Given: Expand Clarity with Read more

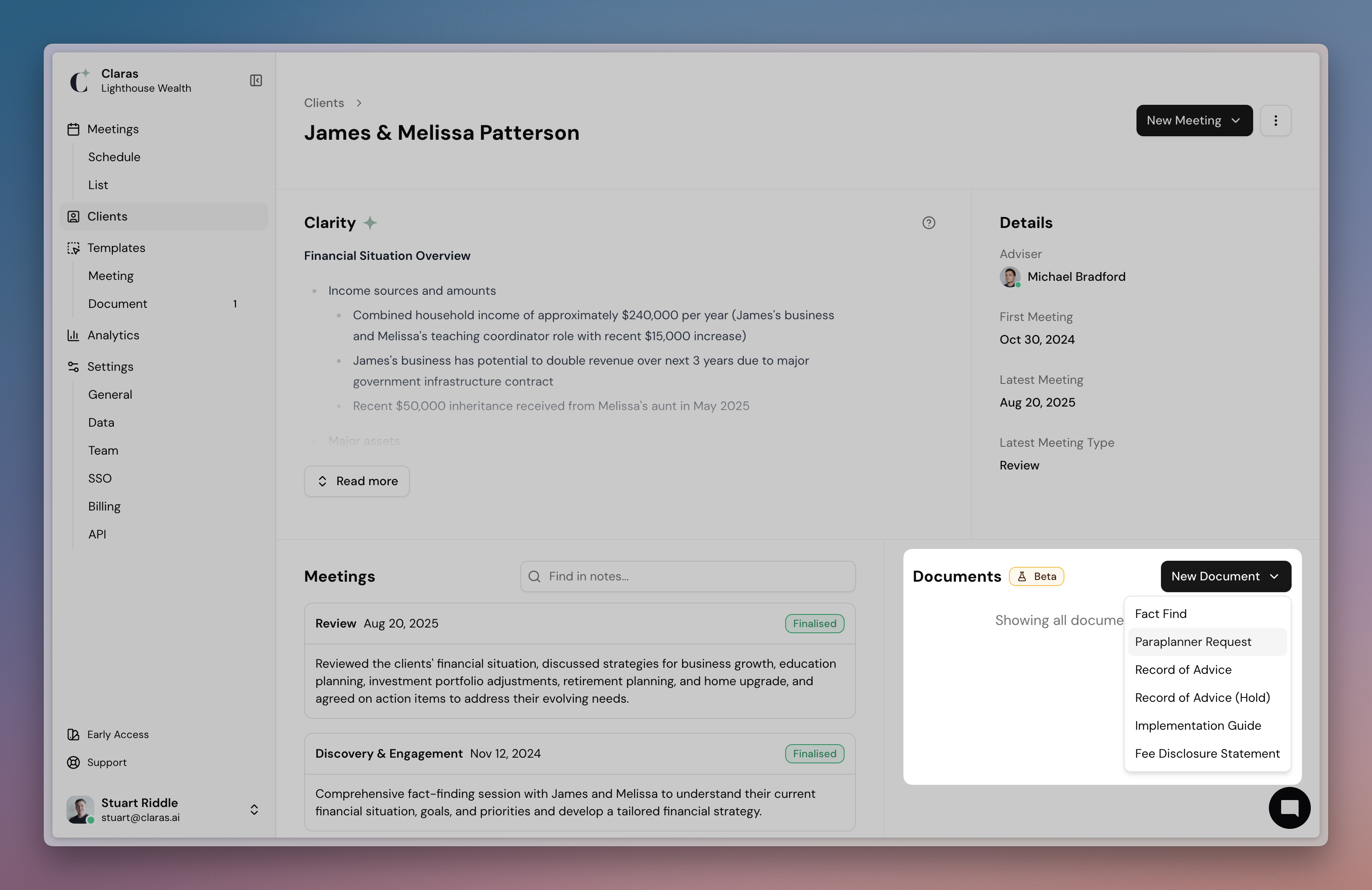Looking at the screenshot, I should (357, 482).
